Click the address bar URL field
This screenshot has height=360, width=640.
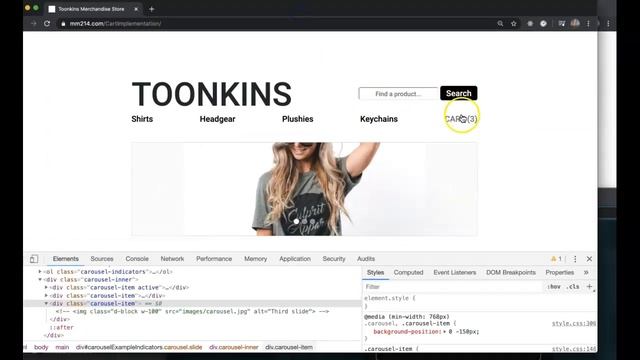(278, 24)
